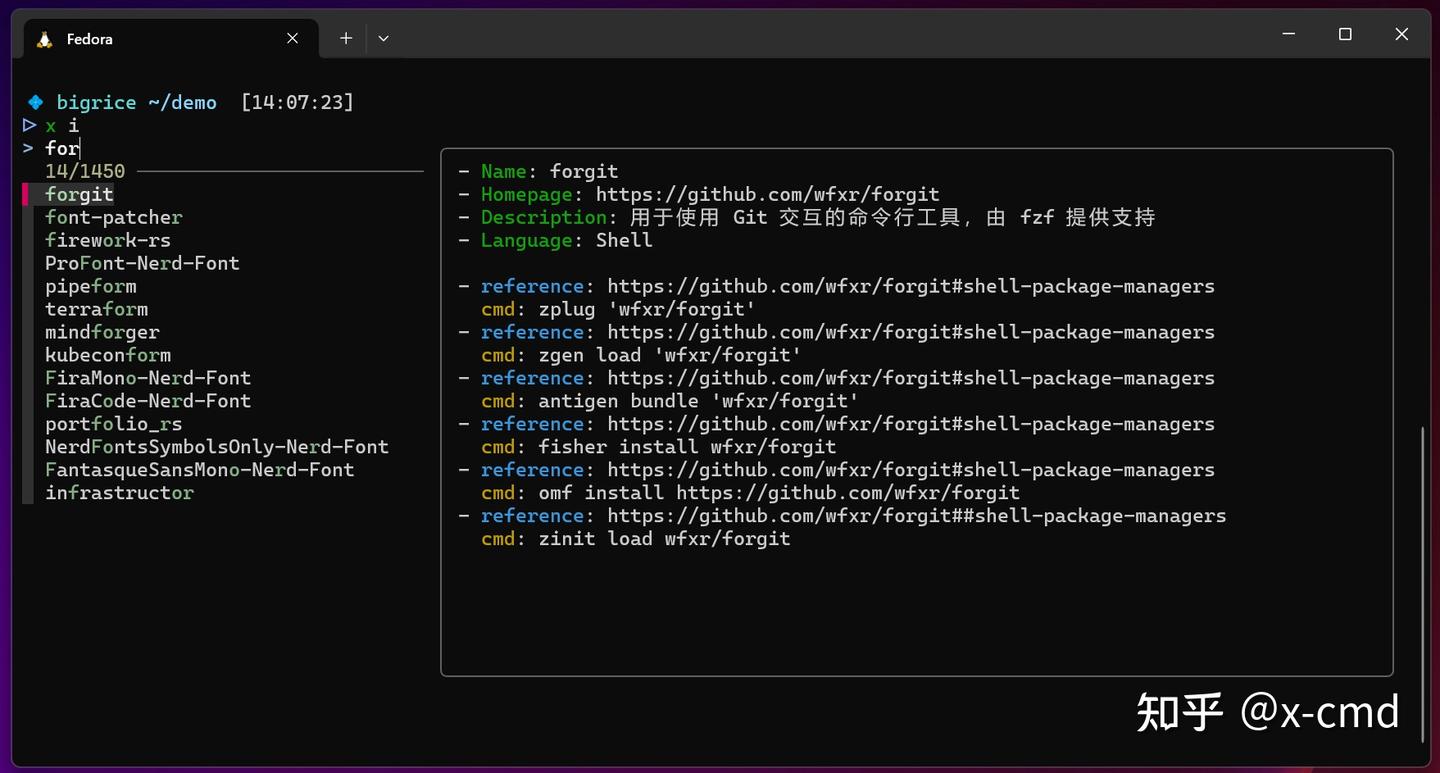Minimize the terminal window
Screen dimensions: 1440x773
tap(1289, 34)
